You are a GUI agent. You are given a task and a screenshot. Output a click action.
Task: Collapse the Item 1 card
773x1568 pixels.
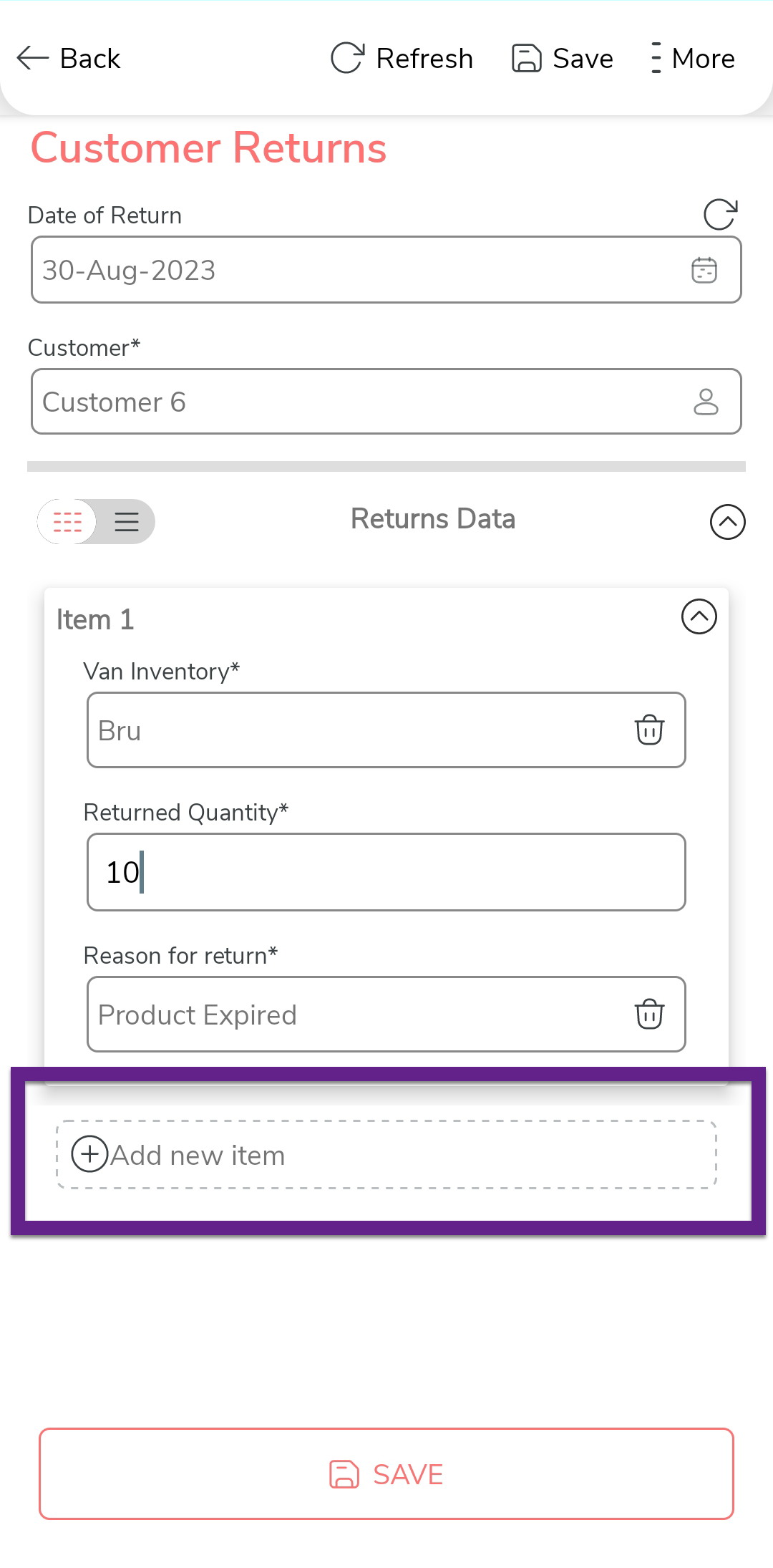(x=699, y=616)
